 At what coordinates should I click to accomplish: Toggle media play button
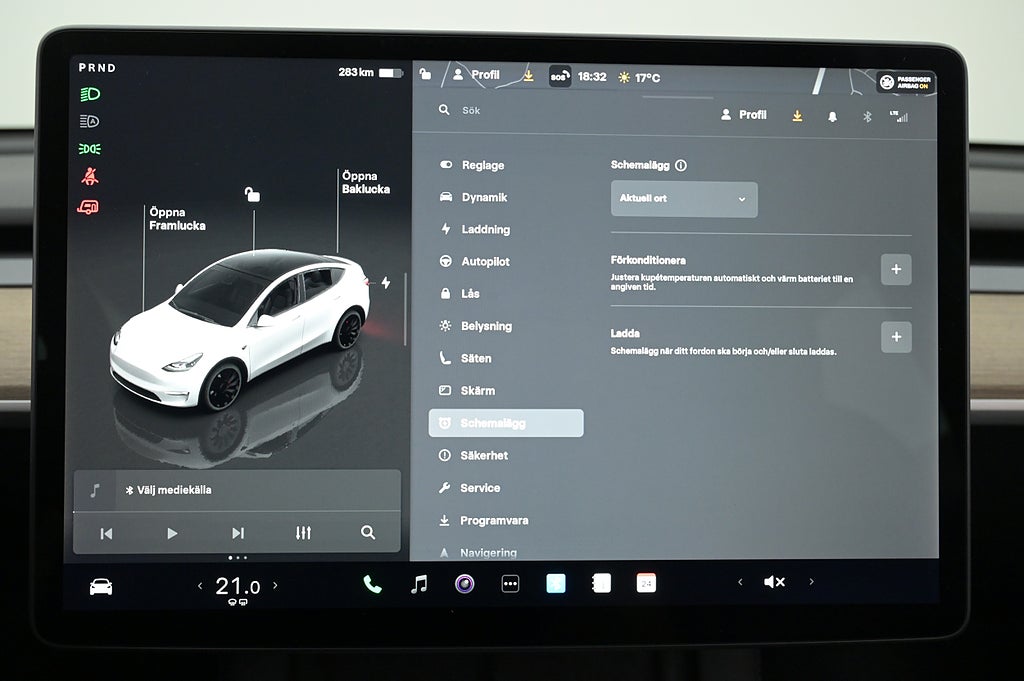(172, 533)
